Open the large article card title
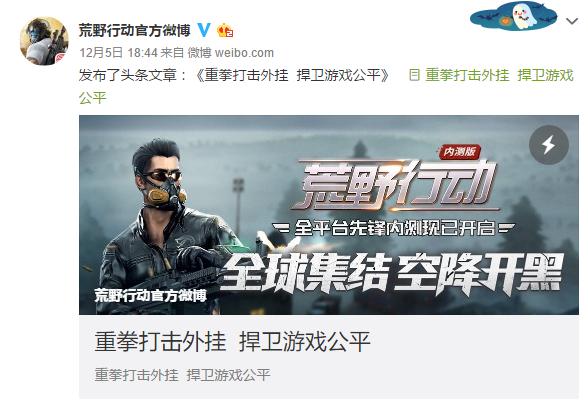The height and width of the screenshot is (405, 588). pyautogui.click(x=232, y=341)
